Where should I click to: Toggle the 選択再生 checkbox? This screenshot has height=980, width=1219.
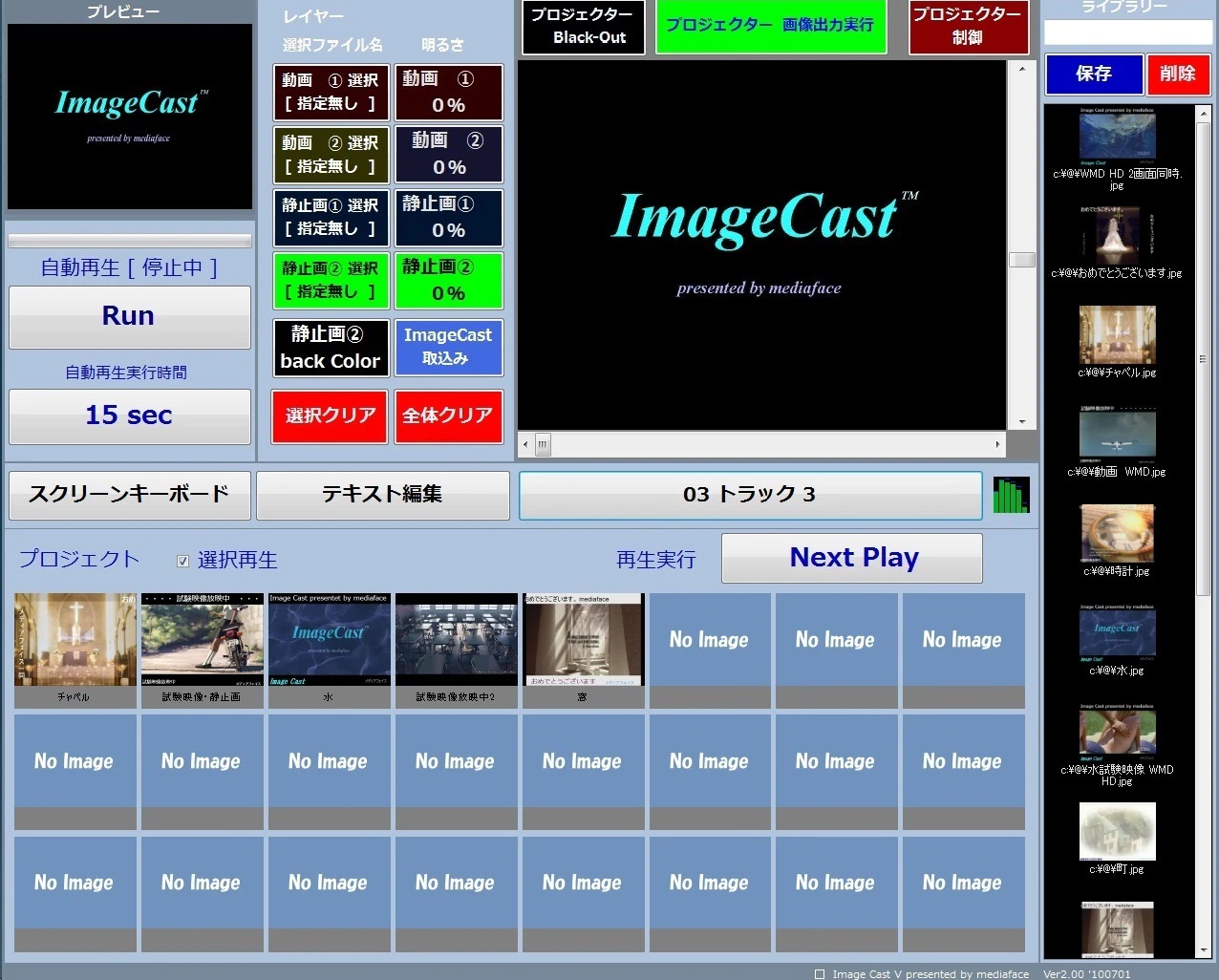click(182, 562)
